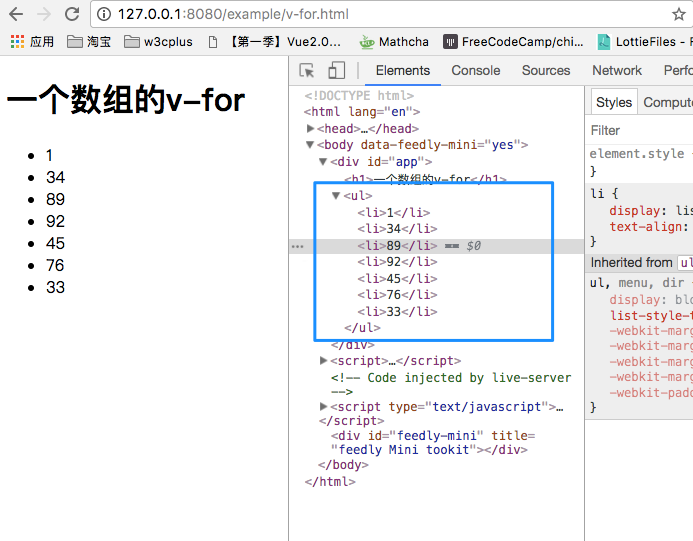Select the <li>92</li> DOM node
This screenshot has width=693, height=541.
tap(397, 262)
